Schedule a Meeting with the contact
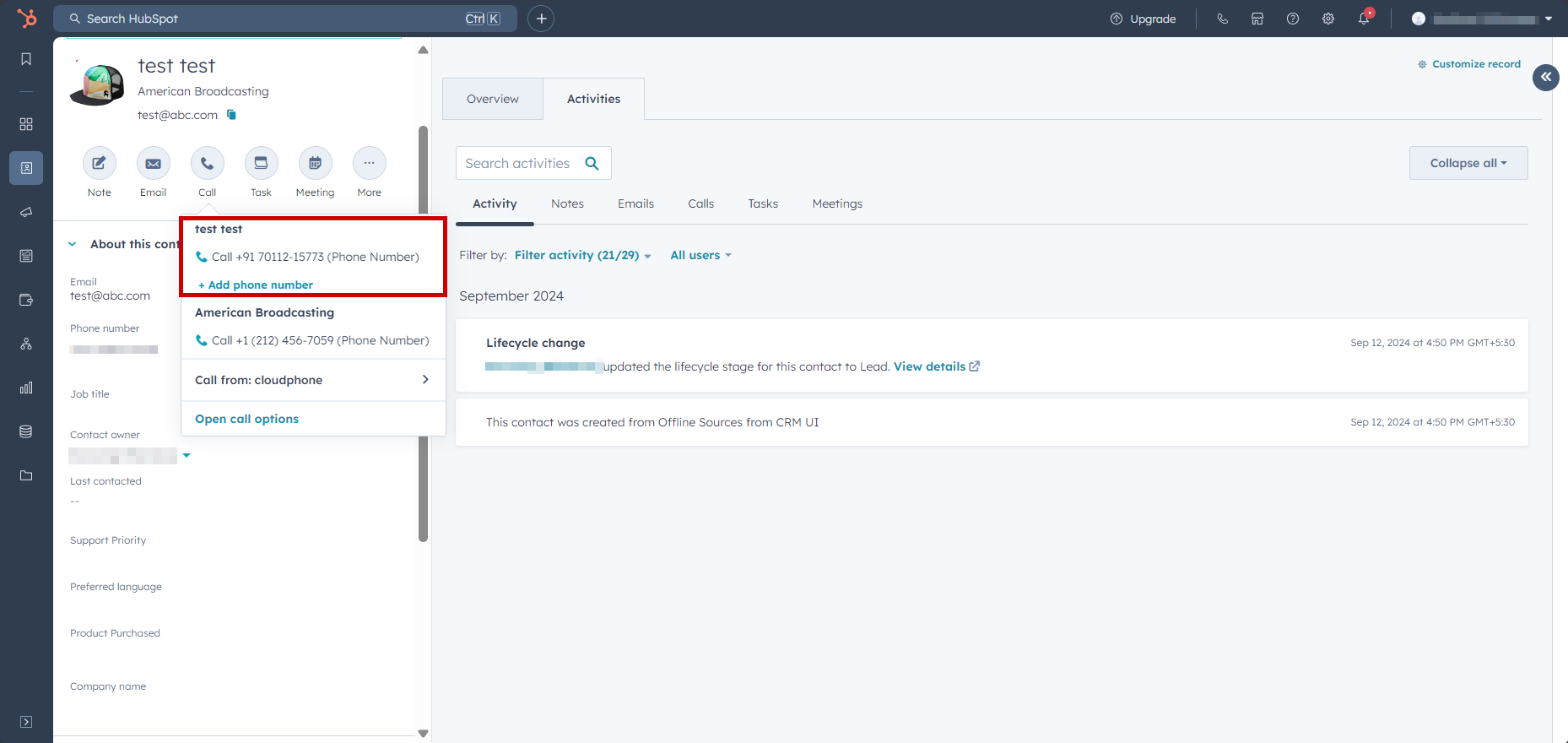Screen dimensions: 1568x743 pyautogui.click(x=316, y=163)
